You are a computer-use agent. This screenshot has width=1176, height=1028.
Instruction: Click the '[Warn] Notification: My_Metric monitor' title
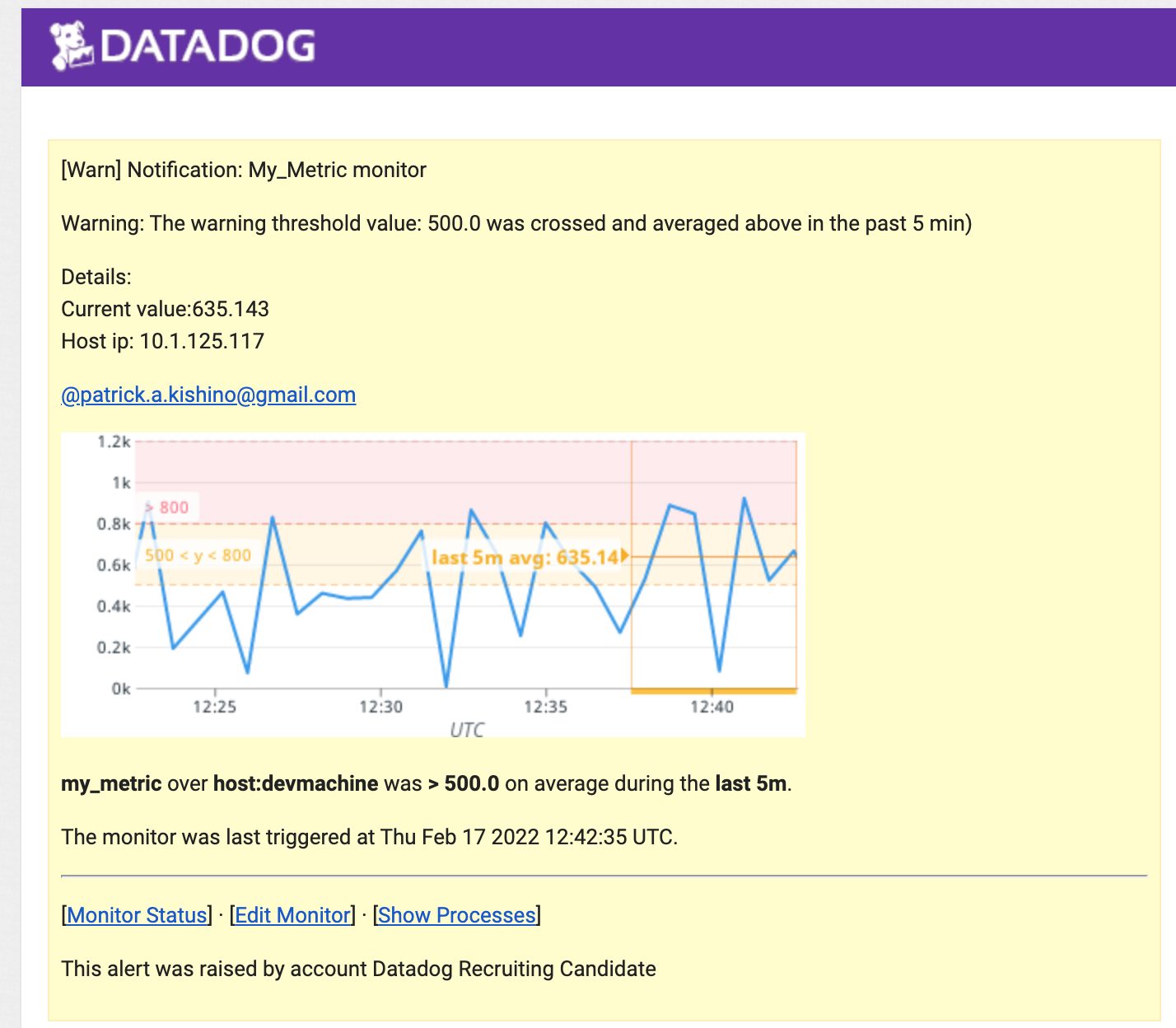click(244, 170)
